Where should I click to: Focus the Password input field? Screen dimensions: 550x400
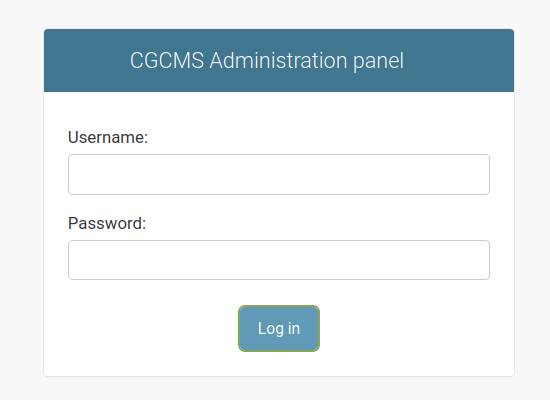point(279,260)
